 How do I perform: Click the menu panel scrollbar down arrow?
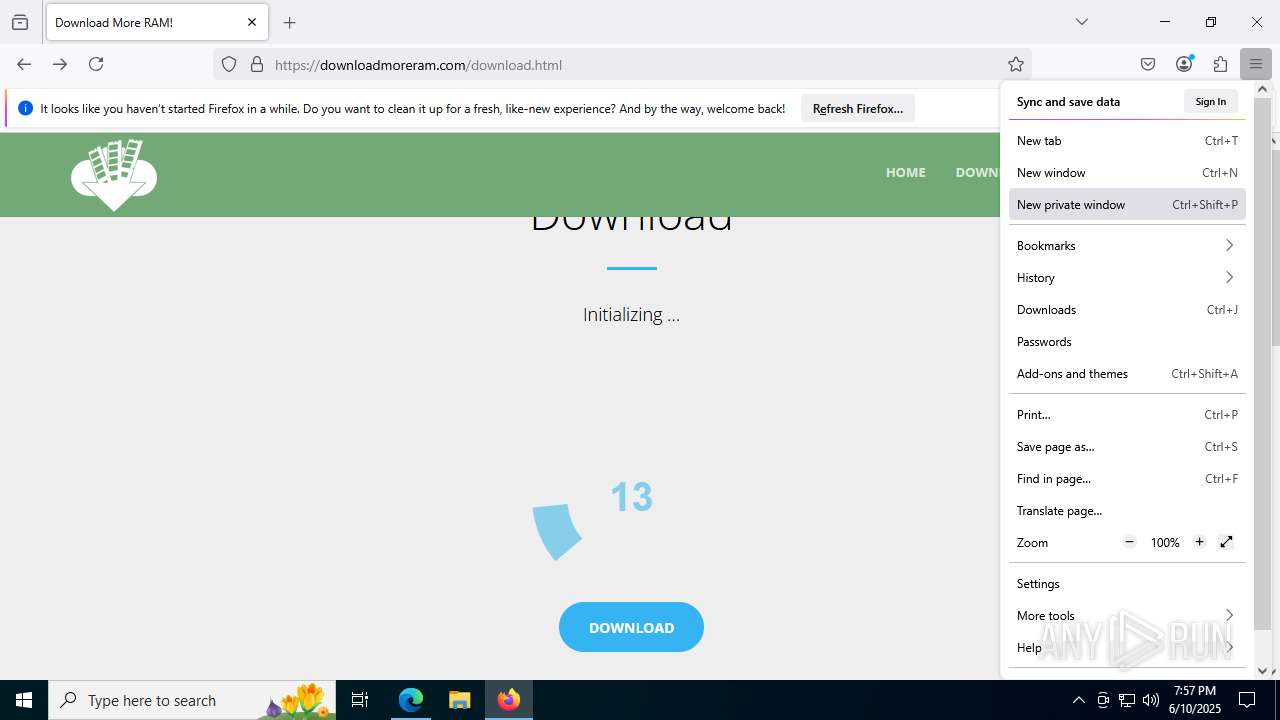pos(1262,671)
